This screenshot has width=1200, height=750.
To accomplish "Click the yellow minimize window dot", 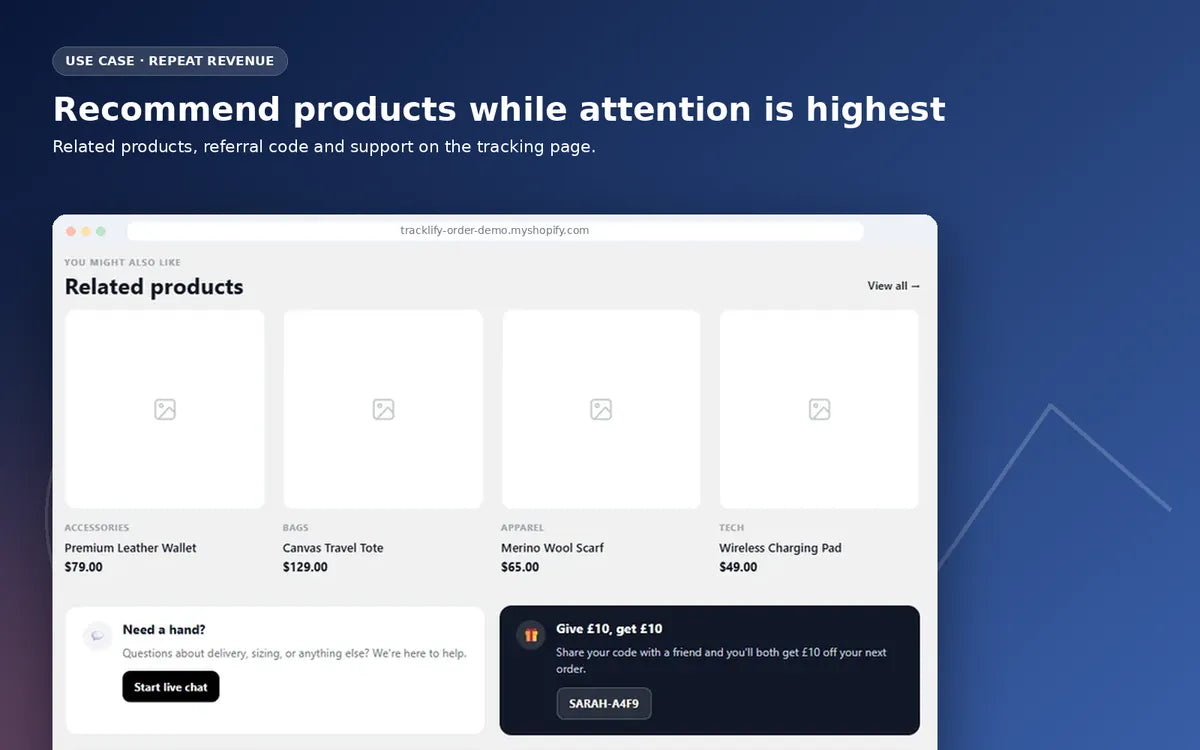I will pos(86,231).
